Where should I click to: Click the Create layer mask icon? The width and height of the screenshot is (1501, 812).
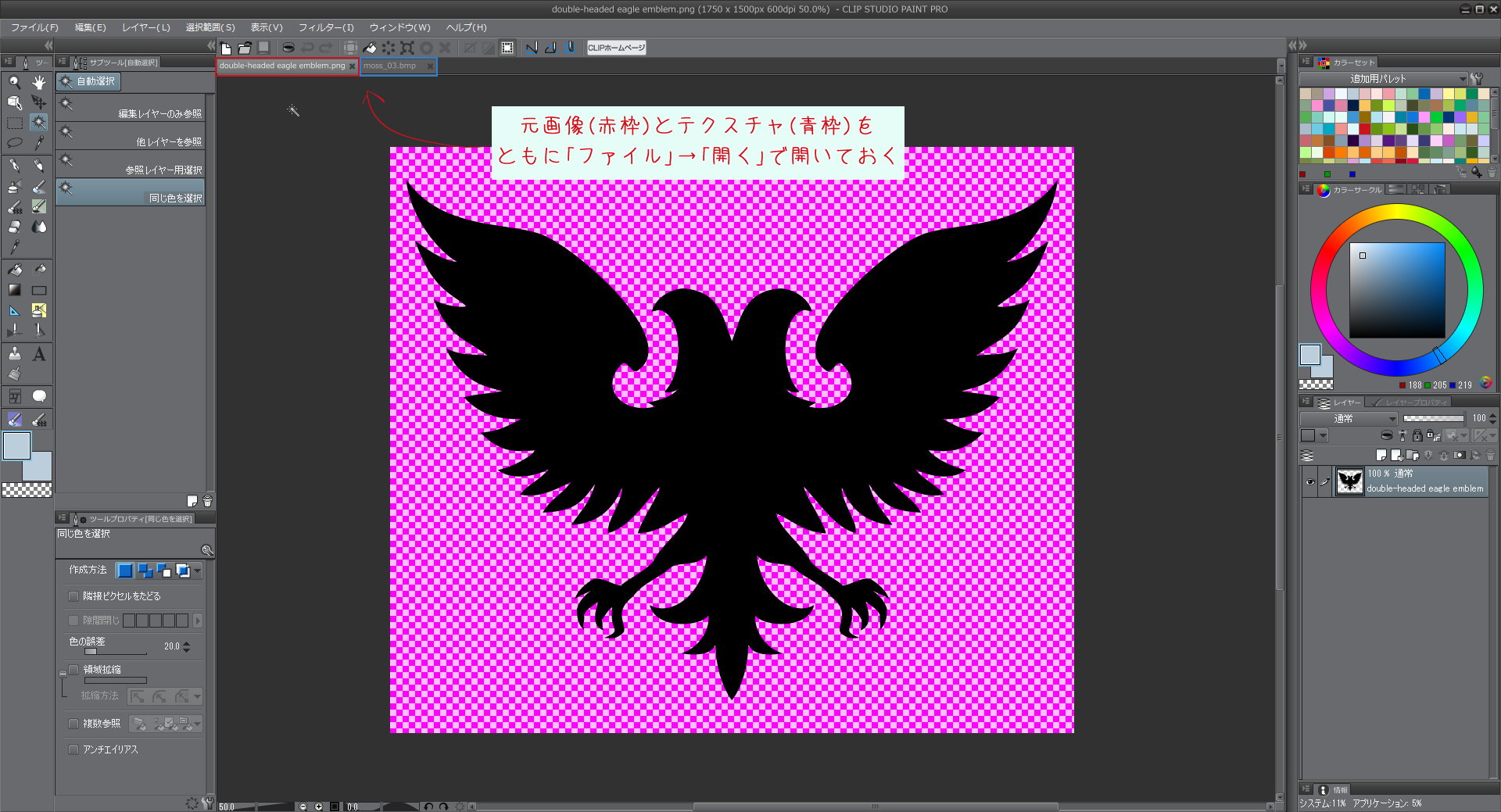1460,455
